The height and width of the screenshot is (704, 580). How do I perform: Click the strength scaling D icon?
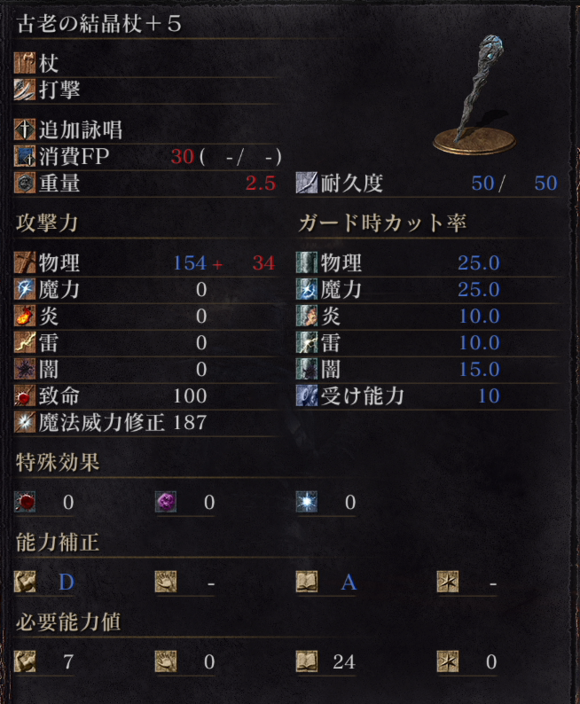[25, 581]
